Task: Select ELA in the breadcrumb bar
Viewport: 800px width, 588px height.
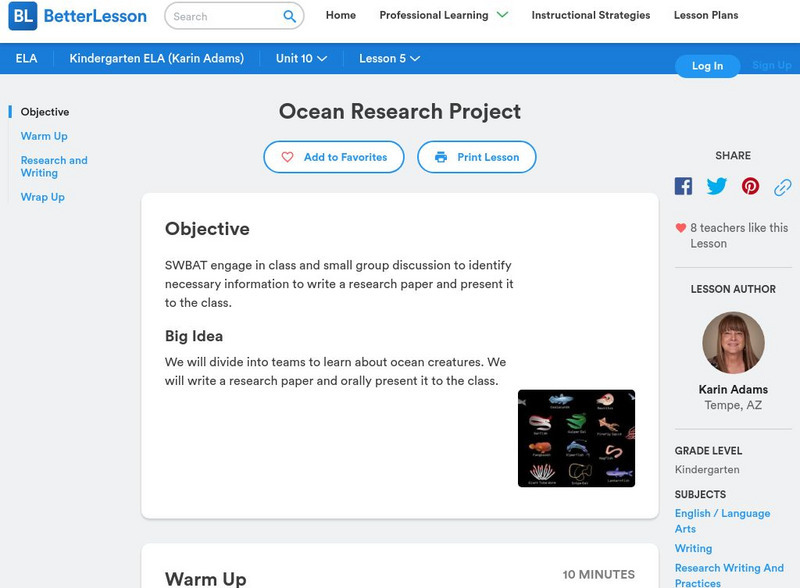Action: pos(27,59)
